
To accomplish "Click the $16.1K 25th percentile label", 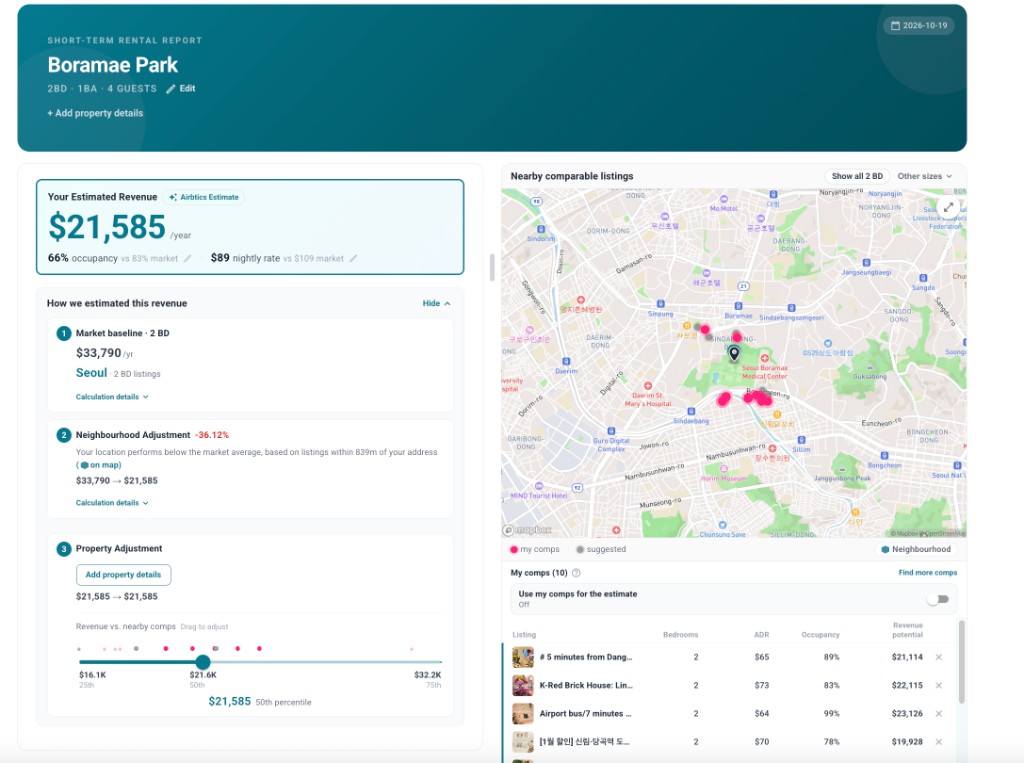I will point(92,675).
